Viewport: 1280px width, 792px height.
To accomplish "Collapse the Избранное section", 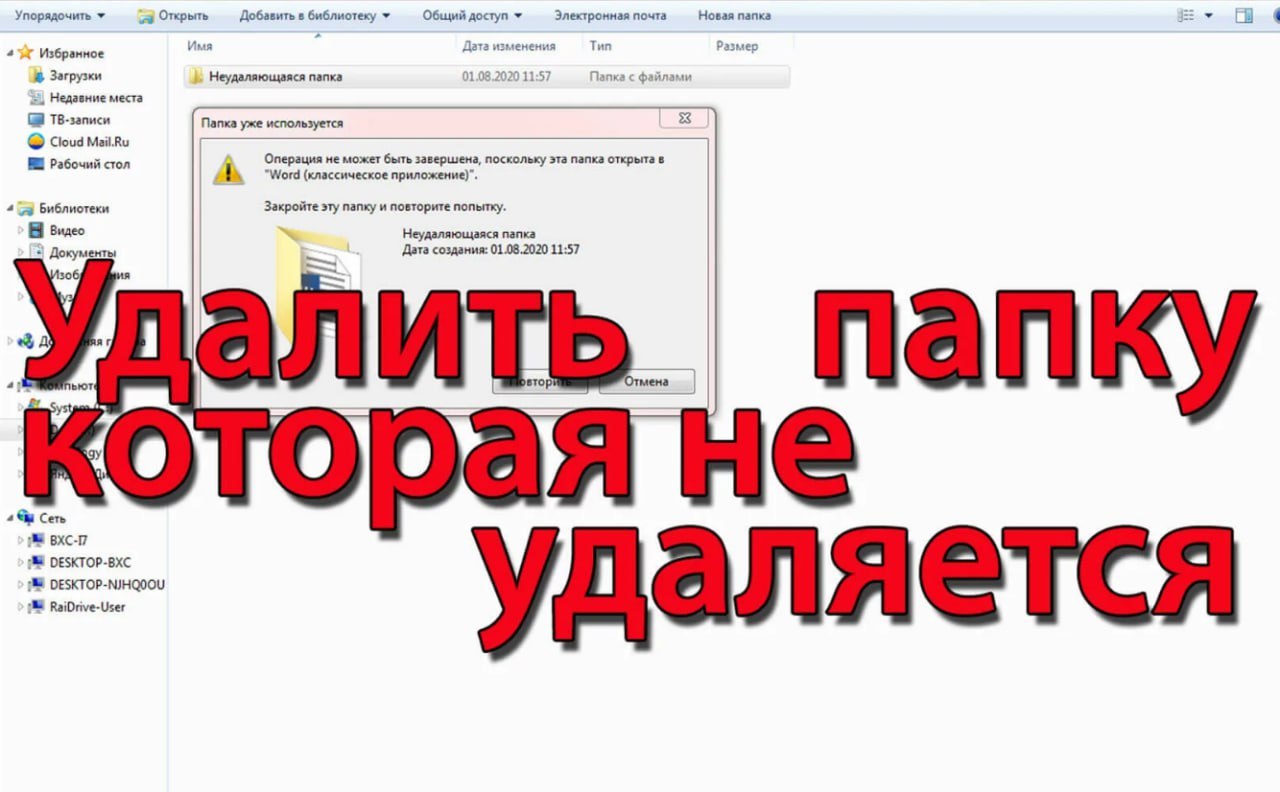I will click(x=10, y=53).
